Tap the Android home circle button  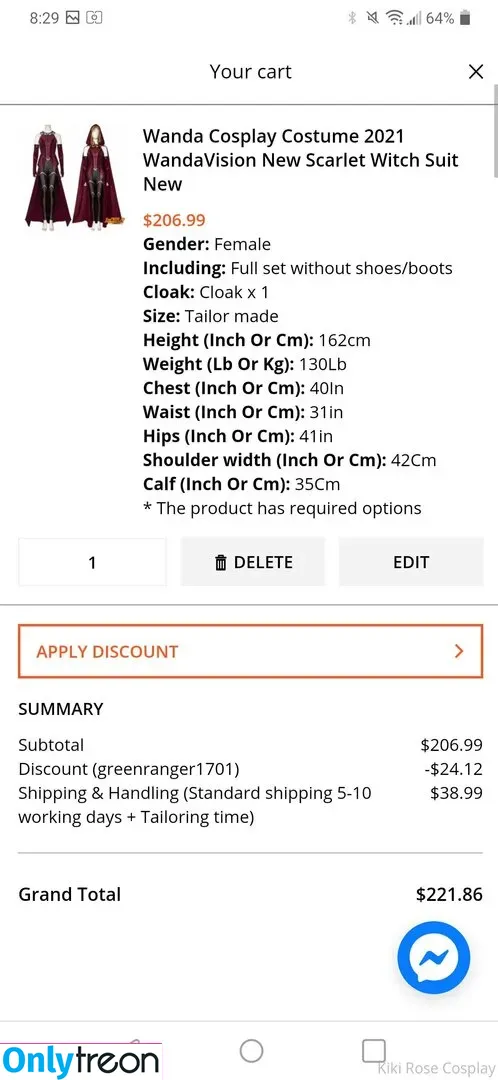click(x=251, y=1051)
